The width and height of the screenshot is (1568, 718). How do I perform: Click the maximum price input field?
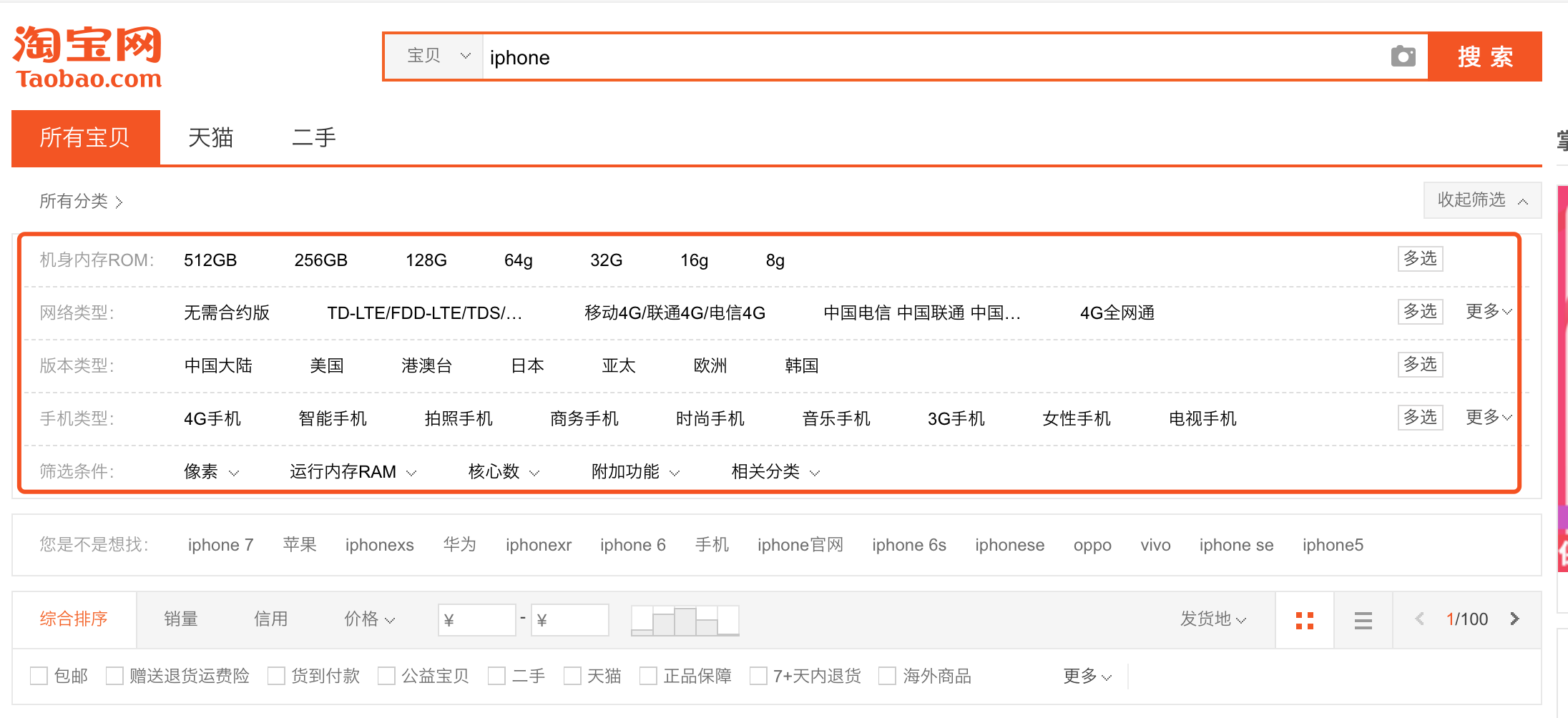569,620
